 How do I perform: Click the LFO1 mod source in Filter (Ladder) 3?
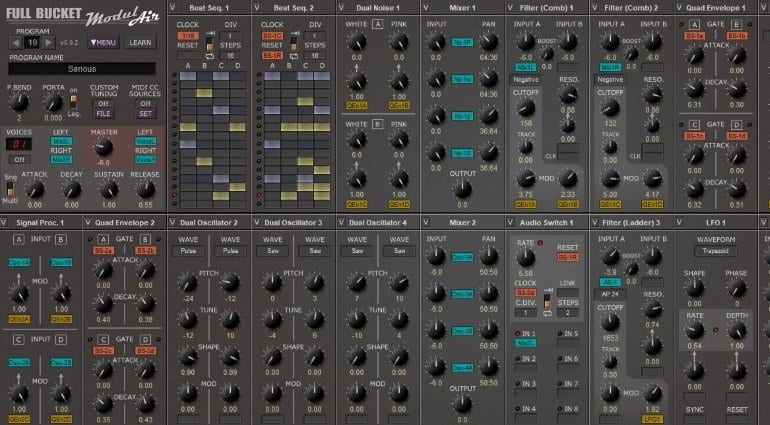click(653, 420)
